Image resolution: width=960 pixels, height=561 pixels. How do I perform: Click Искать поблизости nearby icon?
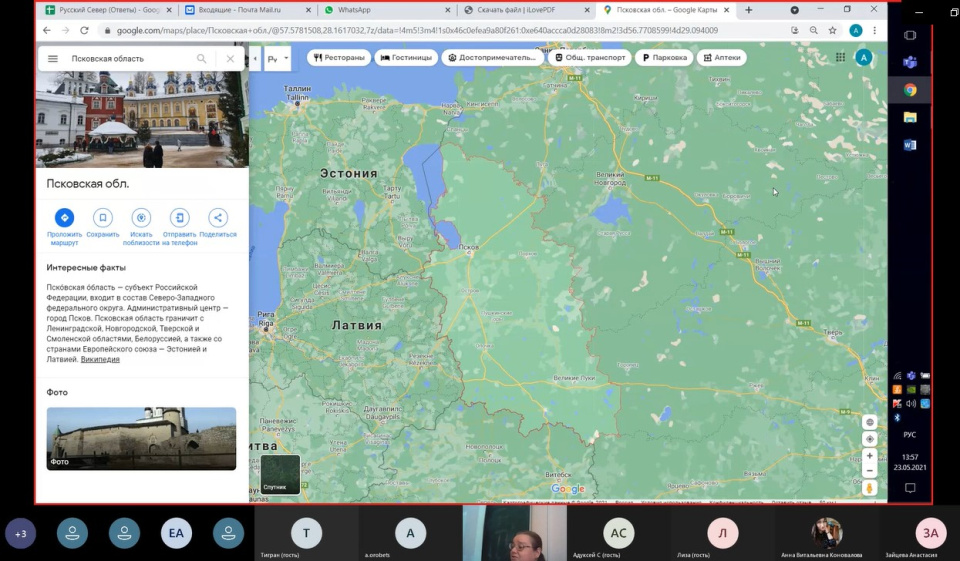[x=141, y=217]
